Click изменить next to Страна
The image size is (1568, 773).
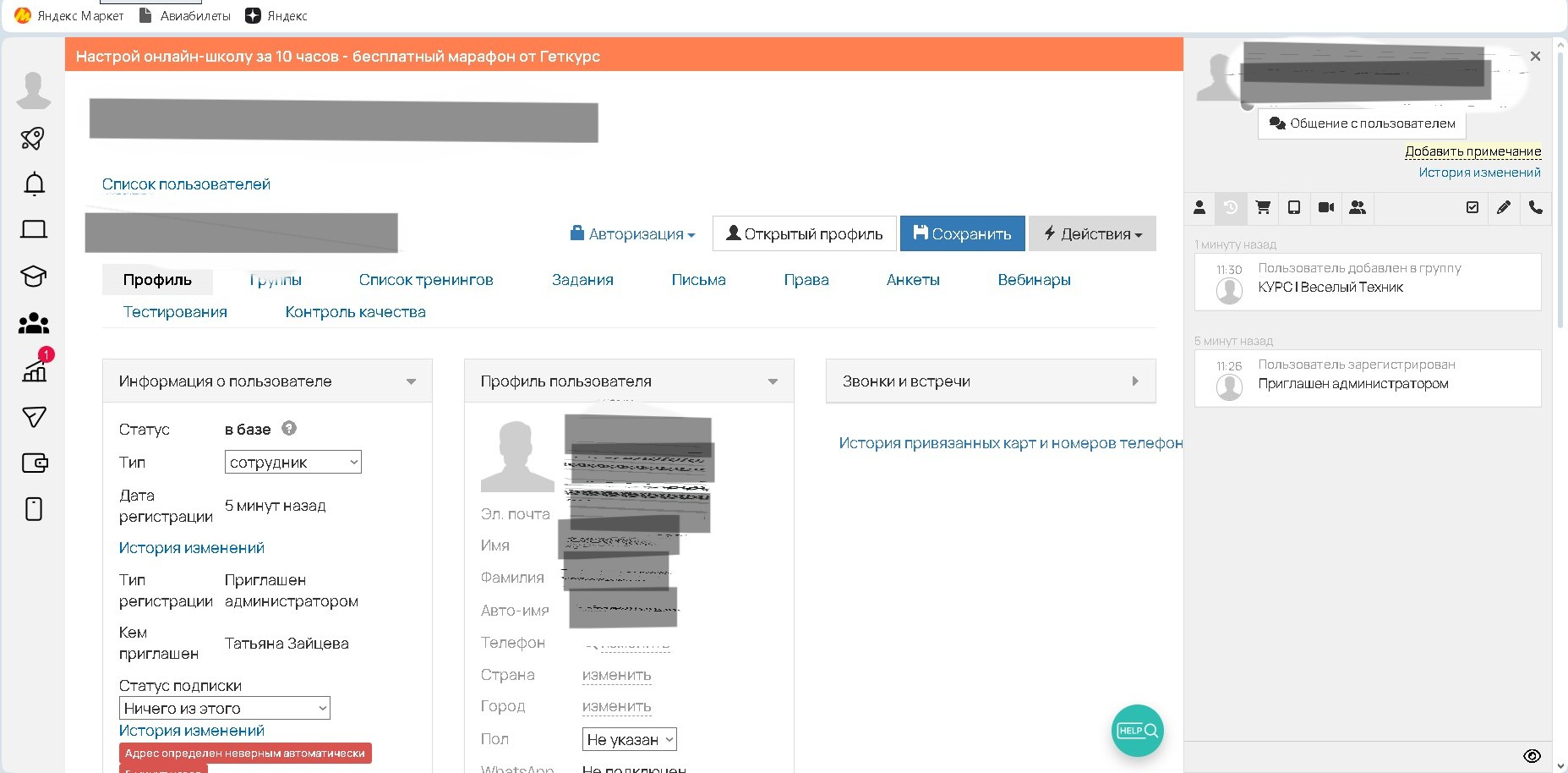(x=616, y=675)
